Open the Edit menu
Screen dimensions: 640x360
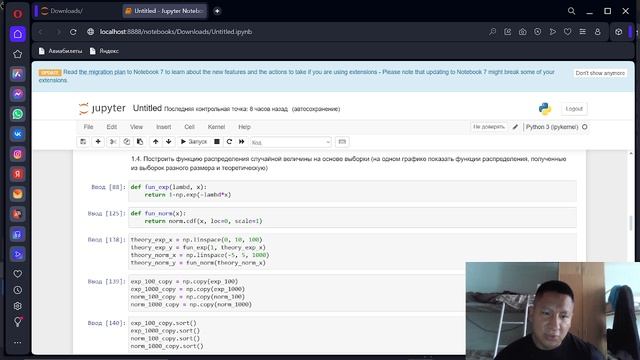(x=111, y=127)
